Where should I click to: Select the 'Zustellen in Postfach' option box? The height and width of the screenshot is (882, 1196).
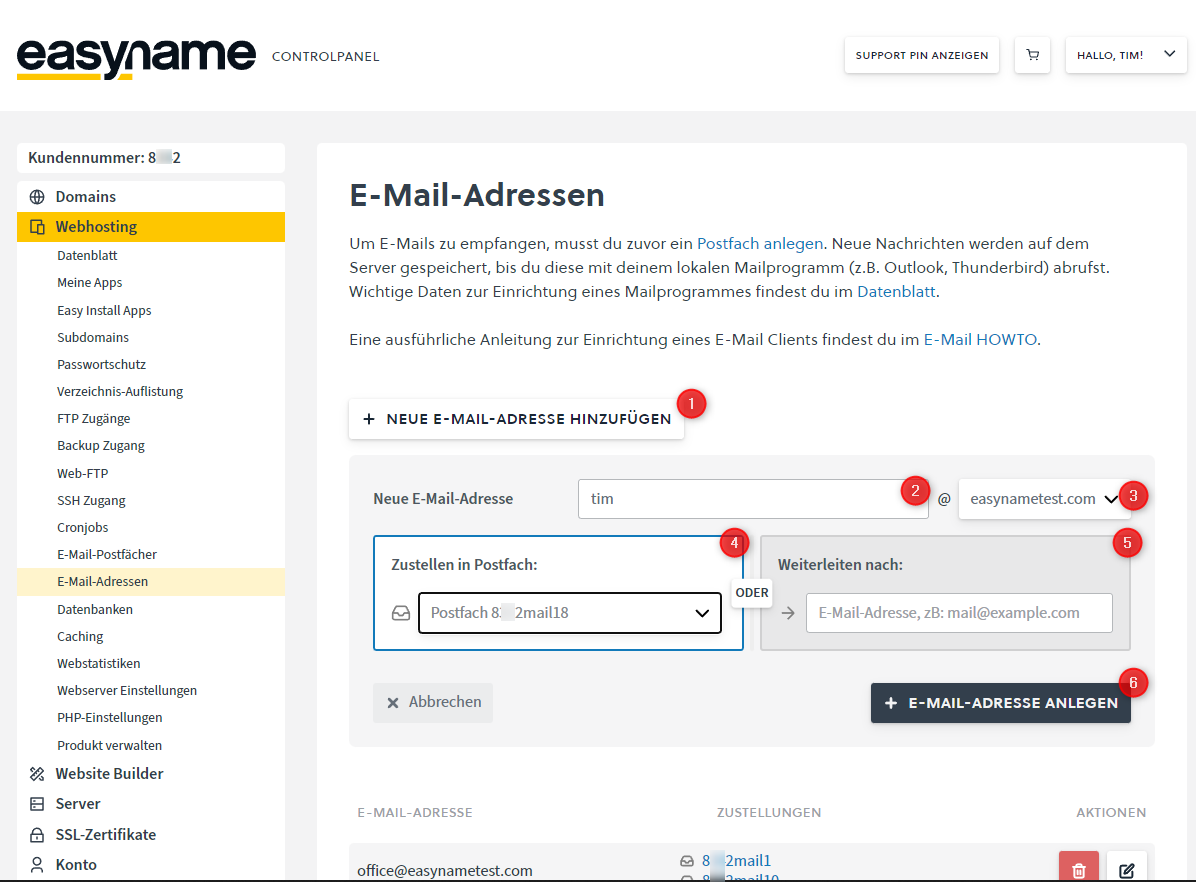tap(557, 564)
